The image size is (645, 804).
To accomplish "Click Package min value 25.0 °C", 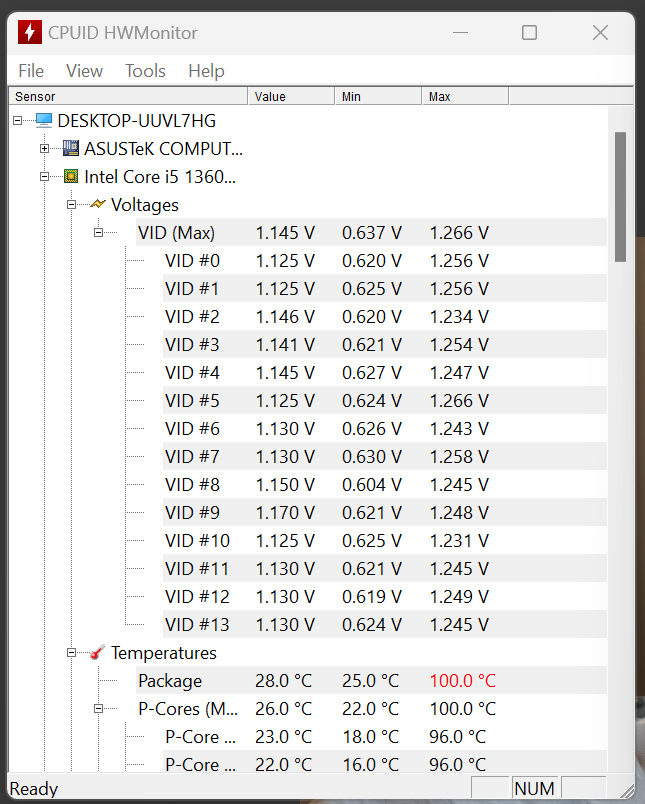I will coord(370,680).
